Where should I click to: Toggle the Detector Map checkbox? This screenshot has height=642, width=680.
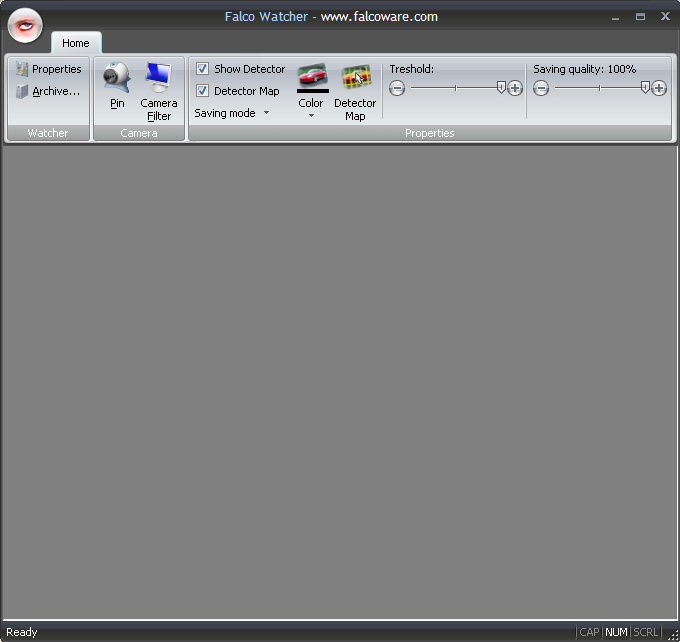203,91
